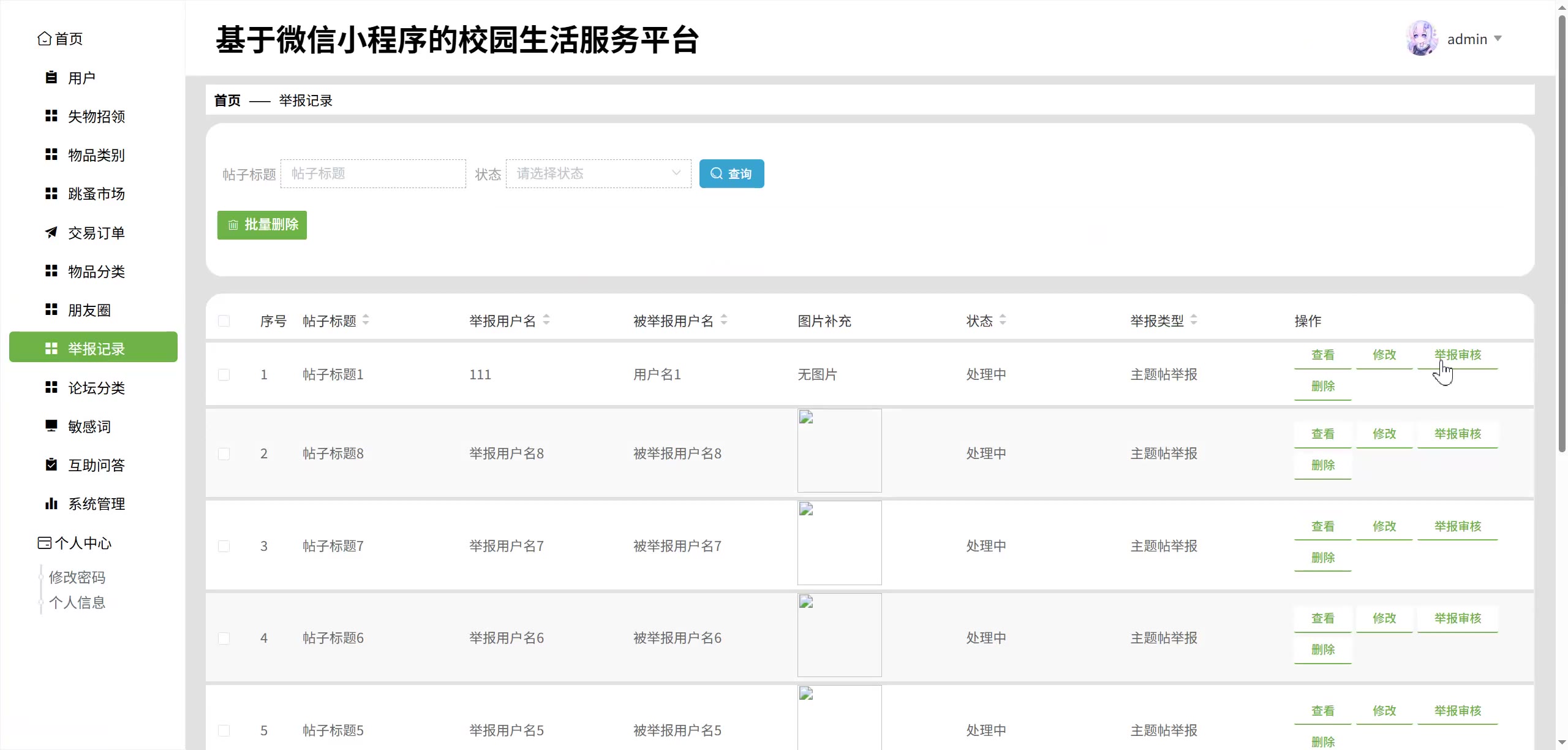Image resolution: width=1568 pixels, height=750 pixels.
Task: Check the checkbox for row 帖子标题1
Action: [224, 374]
